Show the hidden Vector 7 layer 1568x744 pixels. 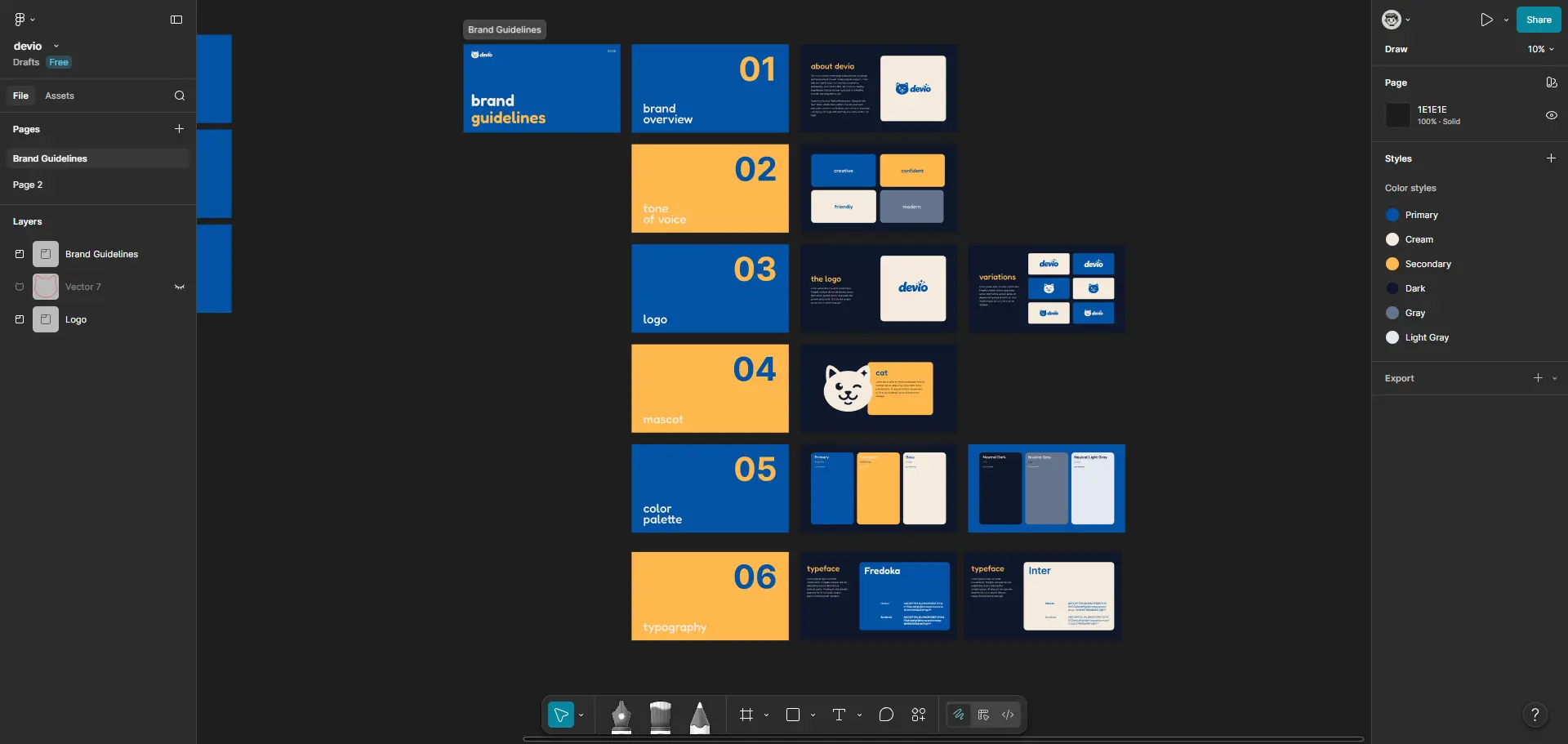(x=180, y=287)
